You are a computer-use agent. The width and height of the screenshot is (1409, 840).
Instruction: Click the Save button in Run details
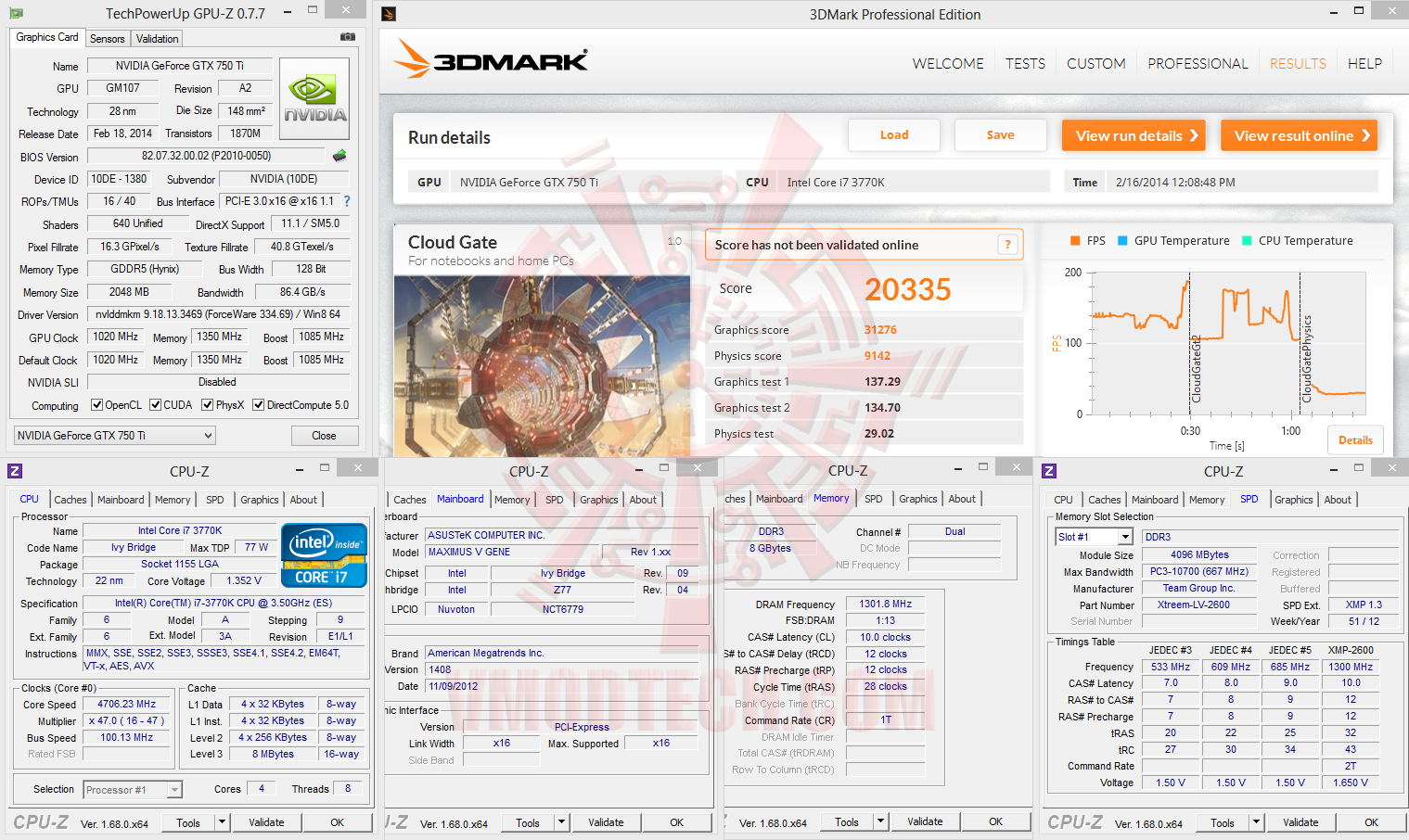[1000, 135]
